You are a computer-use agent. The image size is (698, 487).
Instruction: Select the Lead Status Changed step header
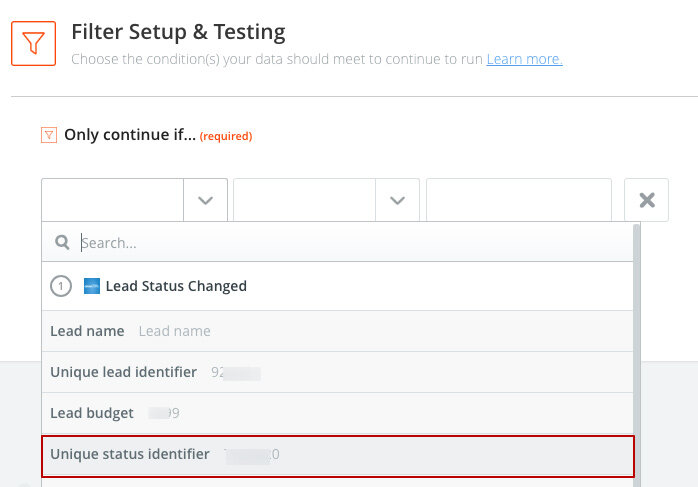point(176,286)
